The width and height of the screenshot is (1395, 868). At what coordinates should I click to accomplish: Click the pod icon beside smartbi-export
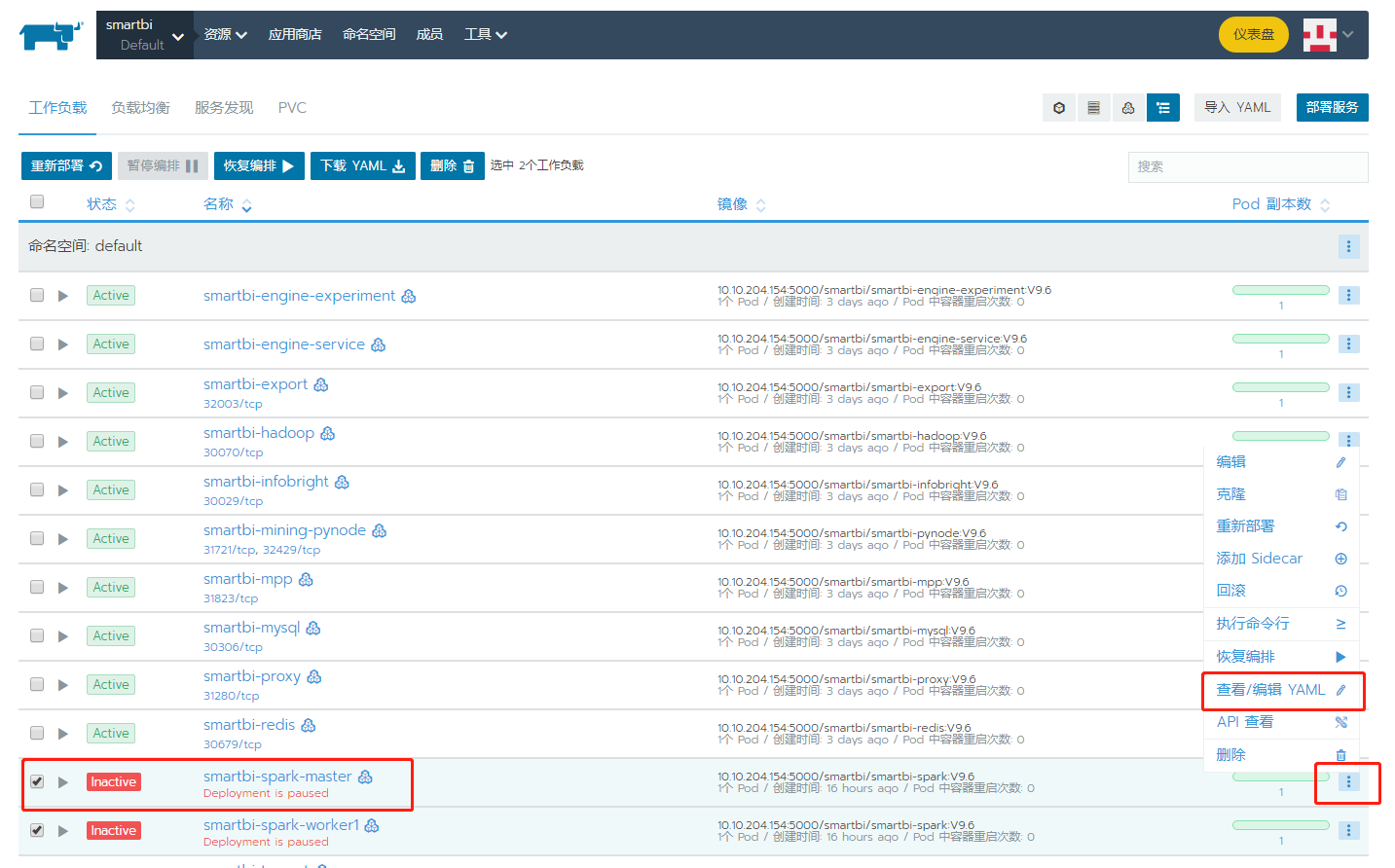click(321, 384)
